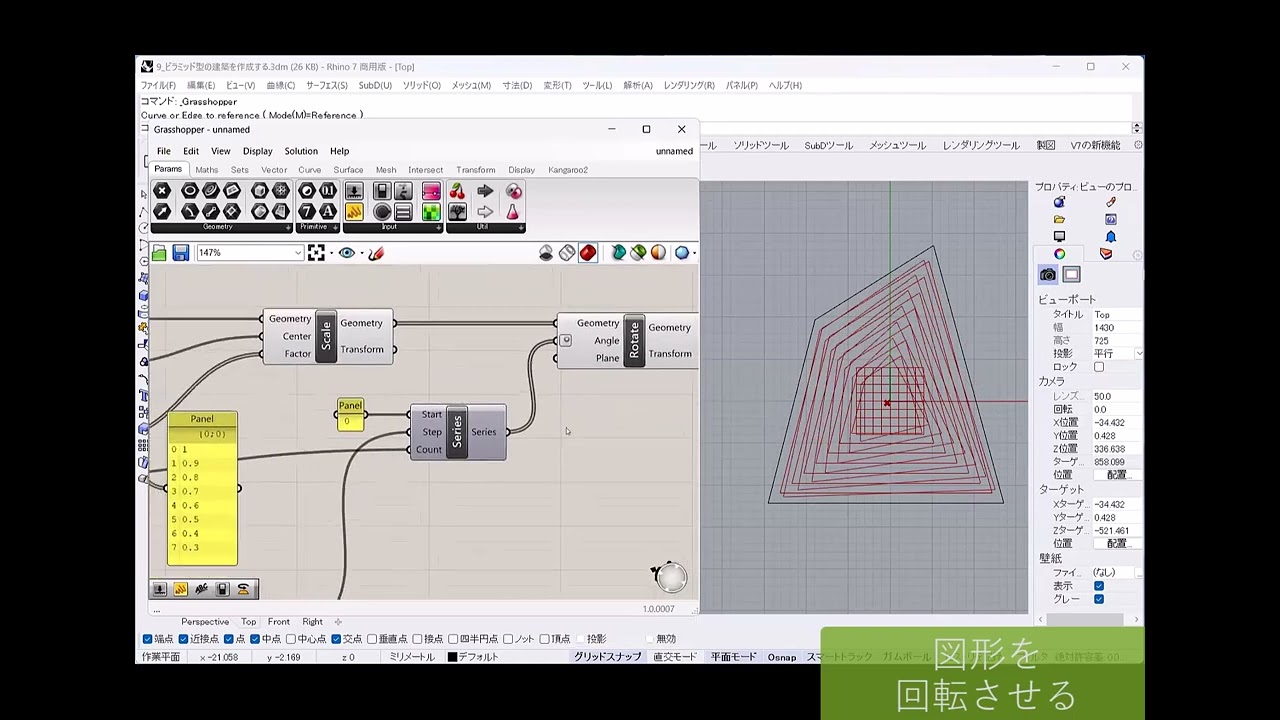Switch to the Maths tab
Viewport: 1280px width, 720px height.
207,170
